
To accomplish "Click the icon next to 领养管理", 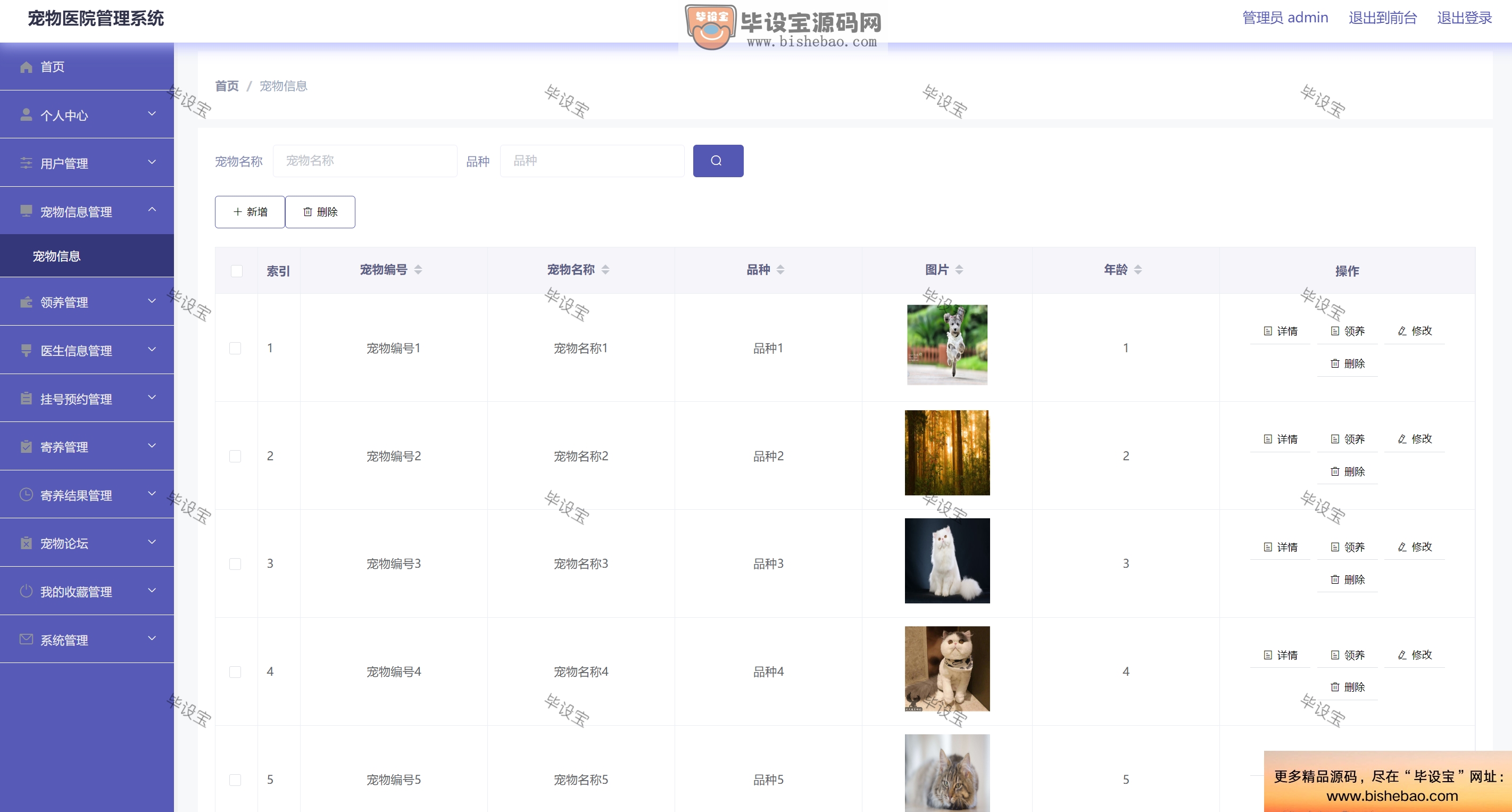I will [26, 302].
